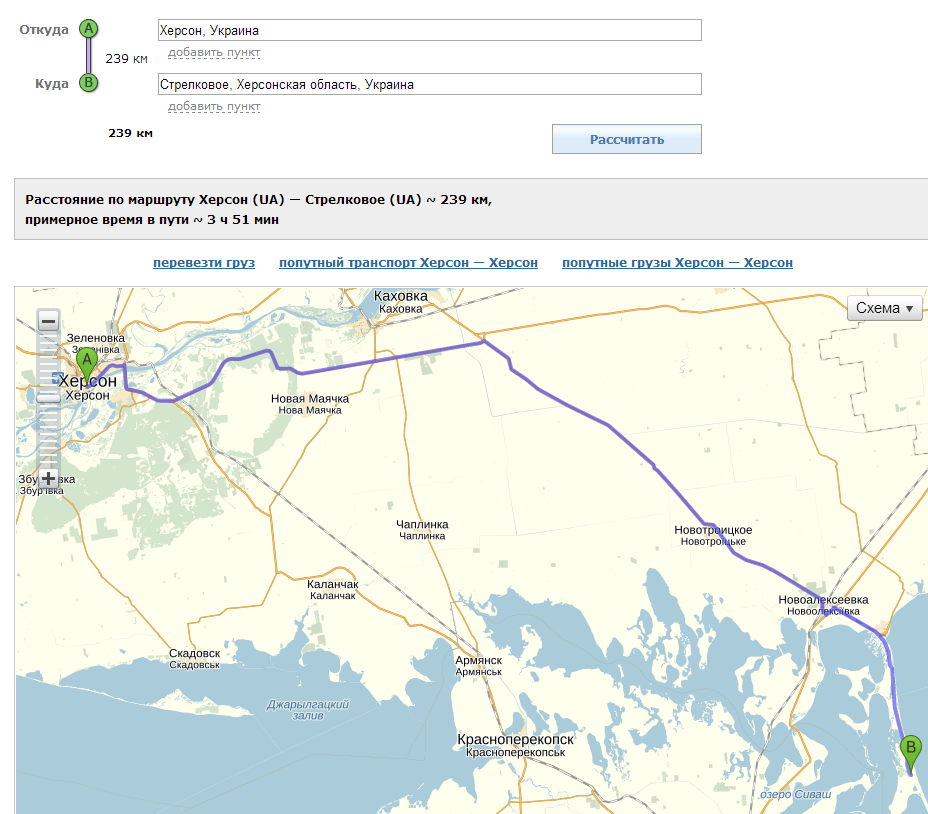Click добавить пункт under the origin field
Image resolution: width=928 pixels, height=814 pixels.
pyautogui.click(x=214, y=53)
